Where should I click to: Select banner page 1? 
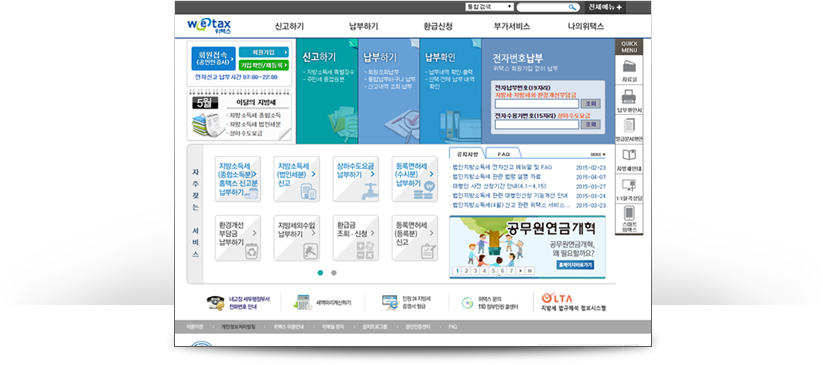pos(457,270)
